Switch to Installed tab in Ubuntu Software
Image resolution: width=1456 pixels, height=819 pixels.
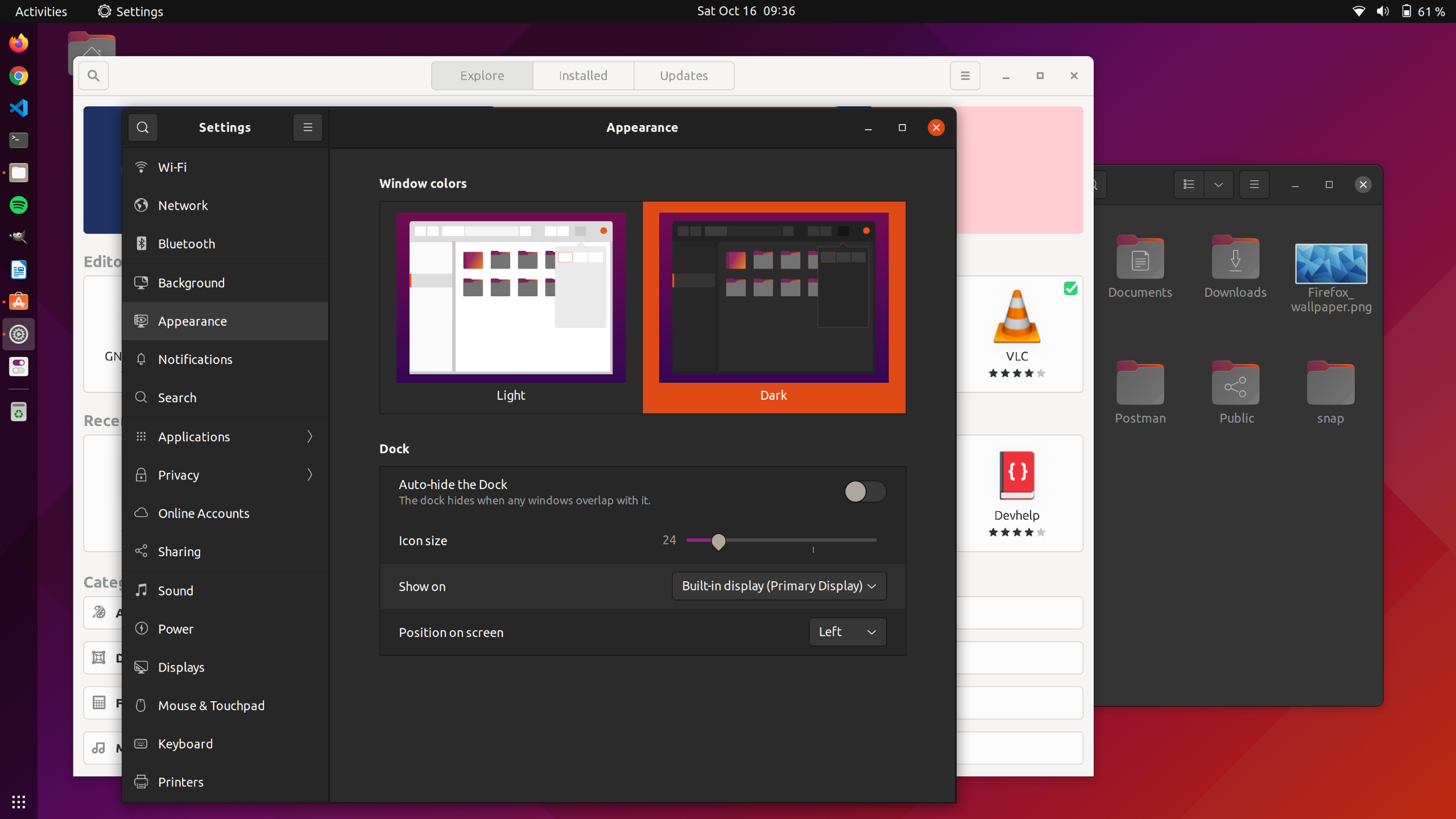[583, 76]
